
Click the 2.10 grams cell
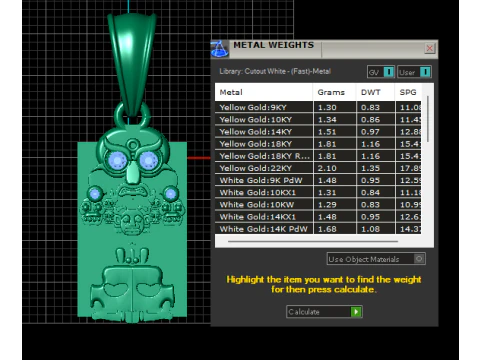coord(335,168)
